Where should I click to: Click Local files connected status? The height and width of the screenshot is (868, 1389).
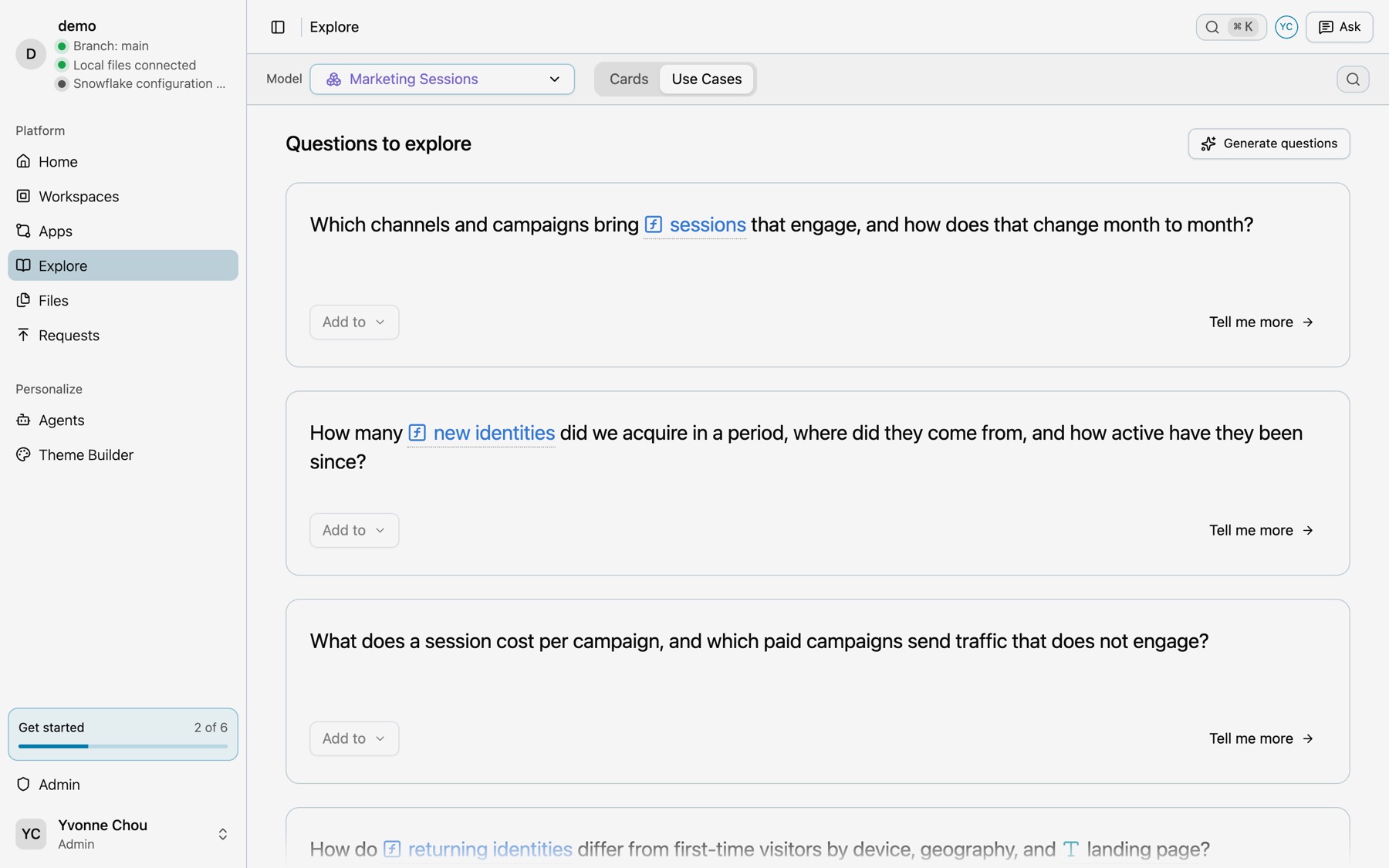coord(134,65)
